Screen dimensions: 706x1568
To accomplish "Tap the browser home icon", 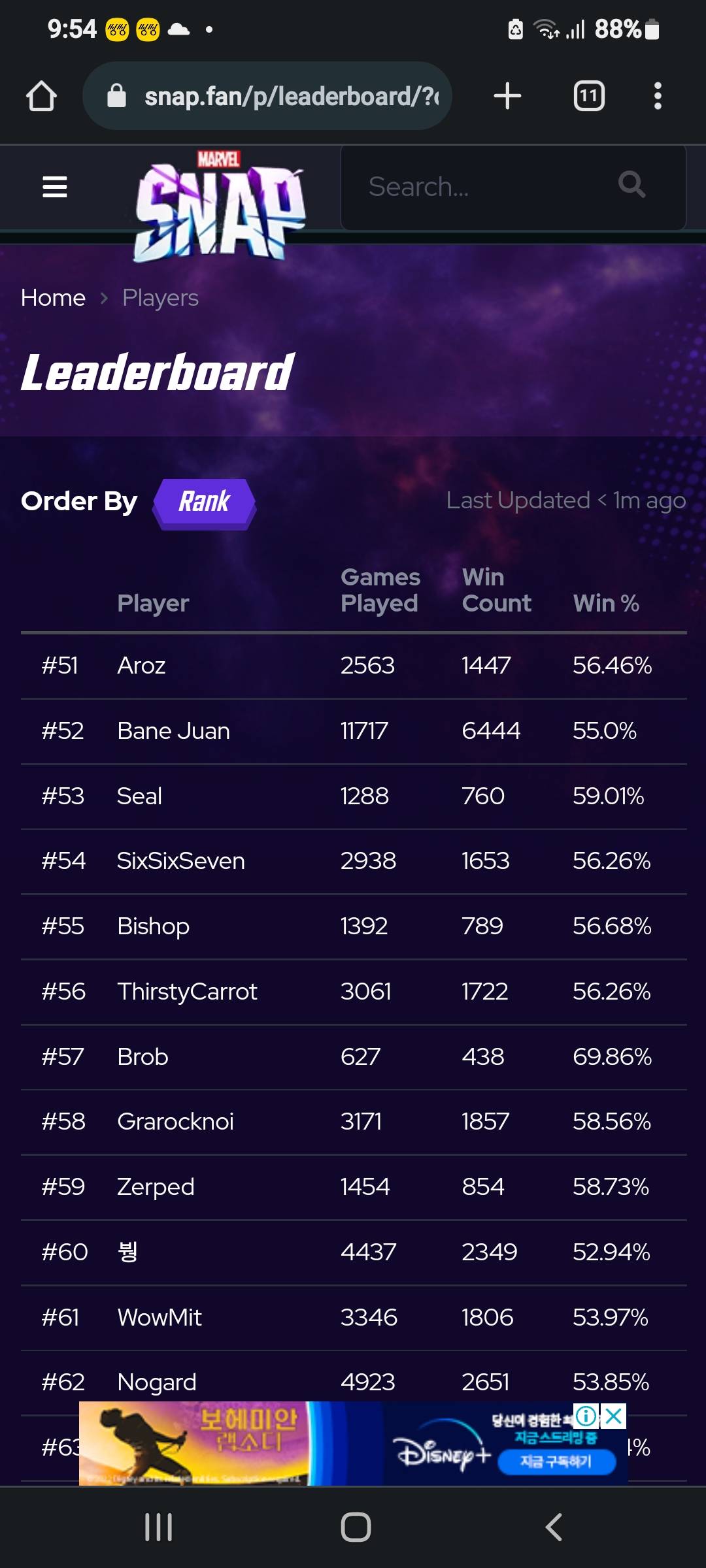I will [x=41, y=96].
